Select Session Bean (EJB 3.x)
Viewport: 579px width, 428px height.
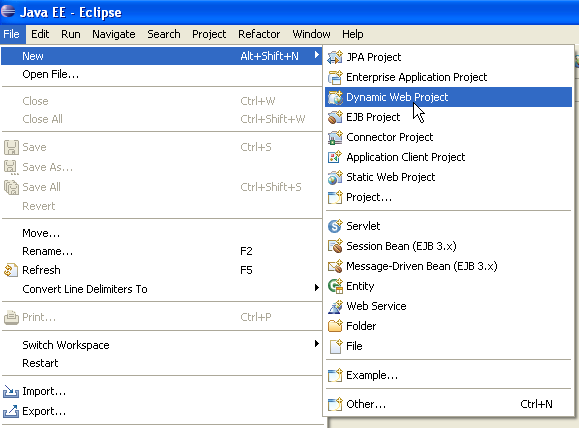[448, 246]
